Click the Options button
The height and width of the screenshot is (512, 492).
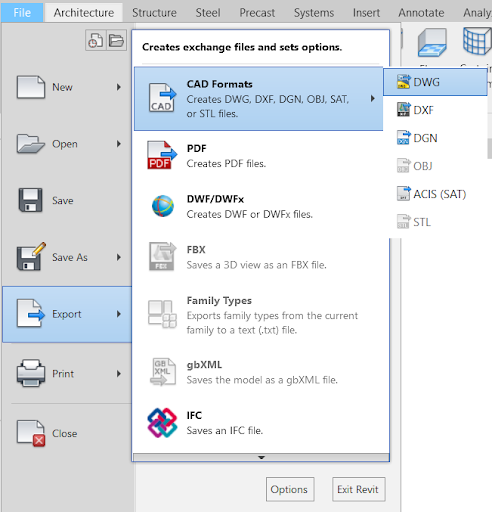(x=290, y=489)
